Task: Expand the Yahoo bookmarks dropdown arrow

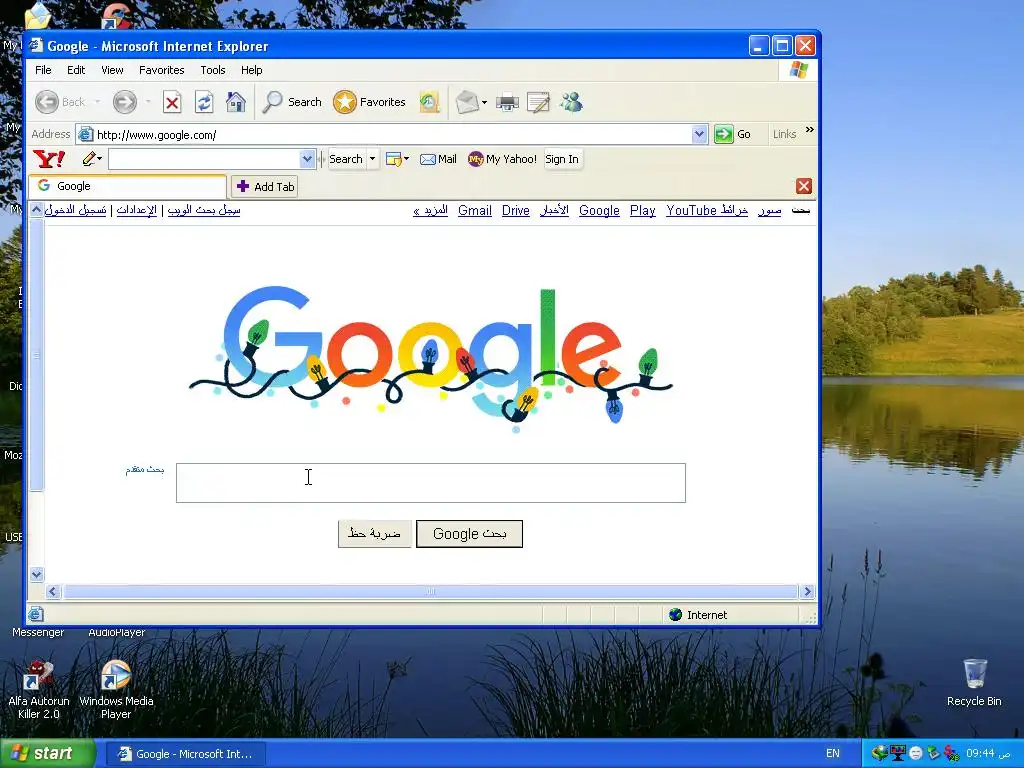Action: tap(406, 159)
